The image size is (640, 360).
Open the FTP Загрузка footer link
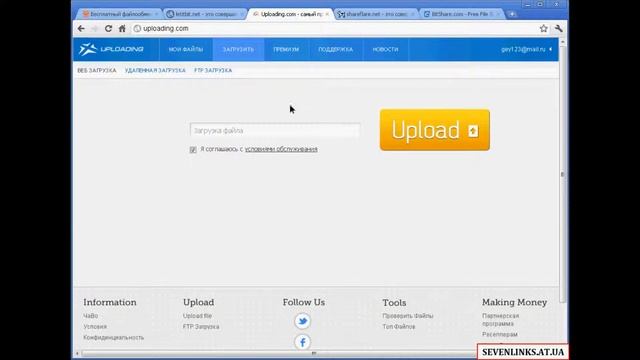201,327
